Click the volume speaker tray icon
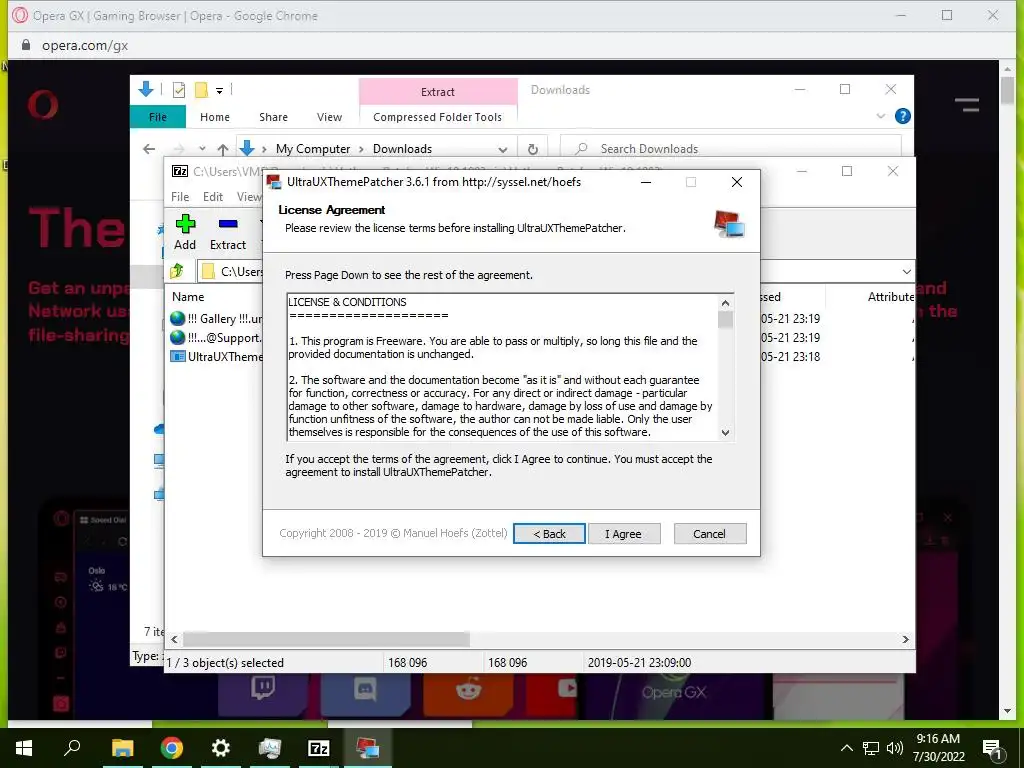The image size is (1024, 768). click(895, 748)
